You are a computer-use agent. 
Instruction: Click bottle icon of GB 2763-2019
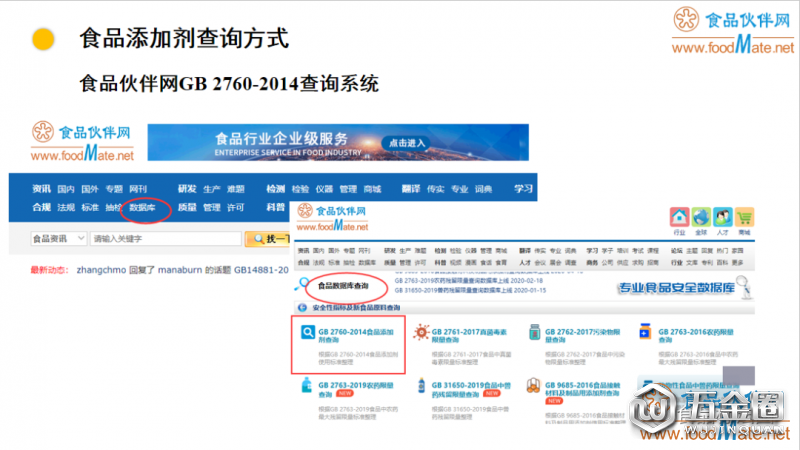coord(307,385)
